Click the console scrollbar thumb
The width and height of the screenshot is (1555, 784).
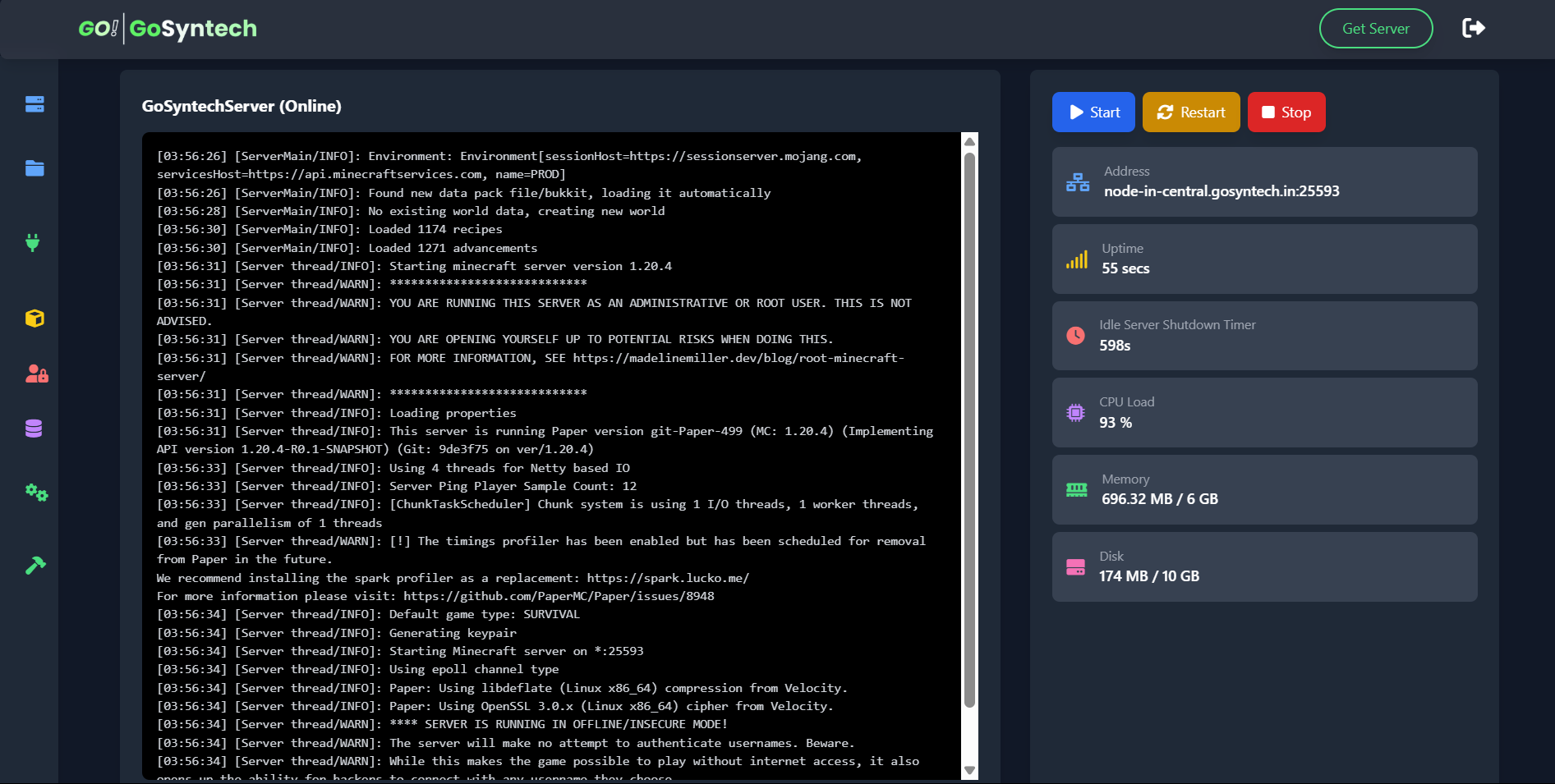[969, 429]
